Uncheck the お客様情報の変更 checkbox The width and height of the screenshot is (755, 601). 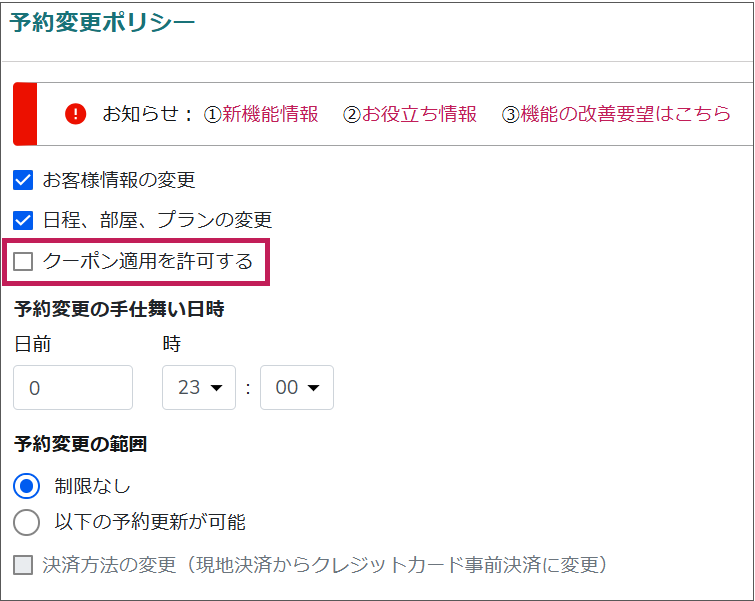tap(23, 180)
